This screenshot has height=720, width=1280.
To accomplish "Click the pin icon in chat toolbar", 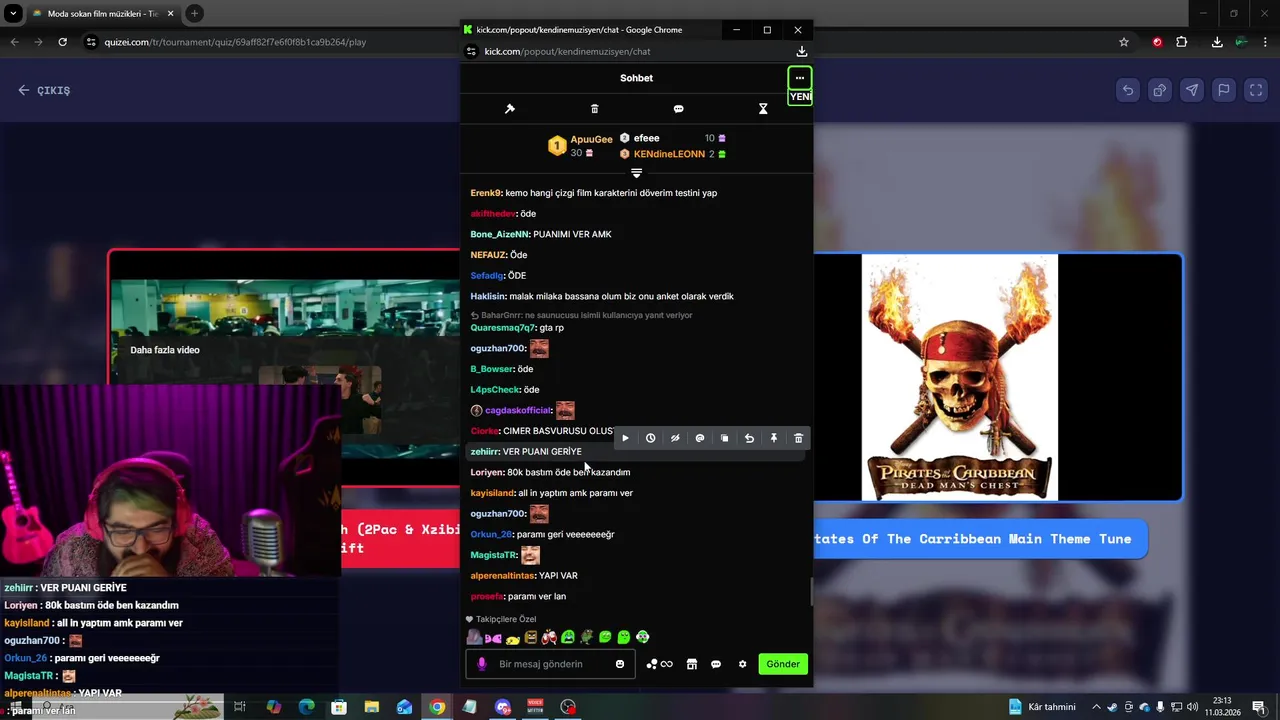I will 510,109.
